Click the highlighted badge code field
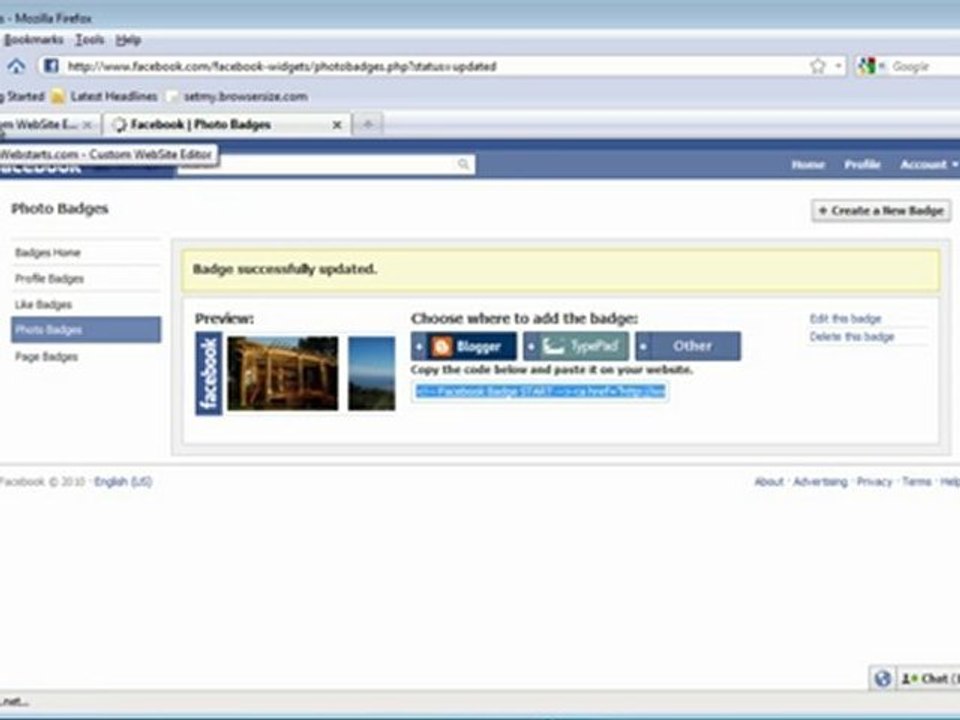The height and width of the screenshot is (720, 960). coord(540,391)
